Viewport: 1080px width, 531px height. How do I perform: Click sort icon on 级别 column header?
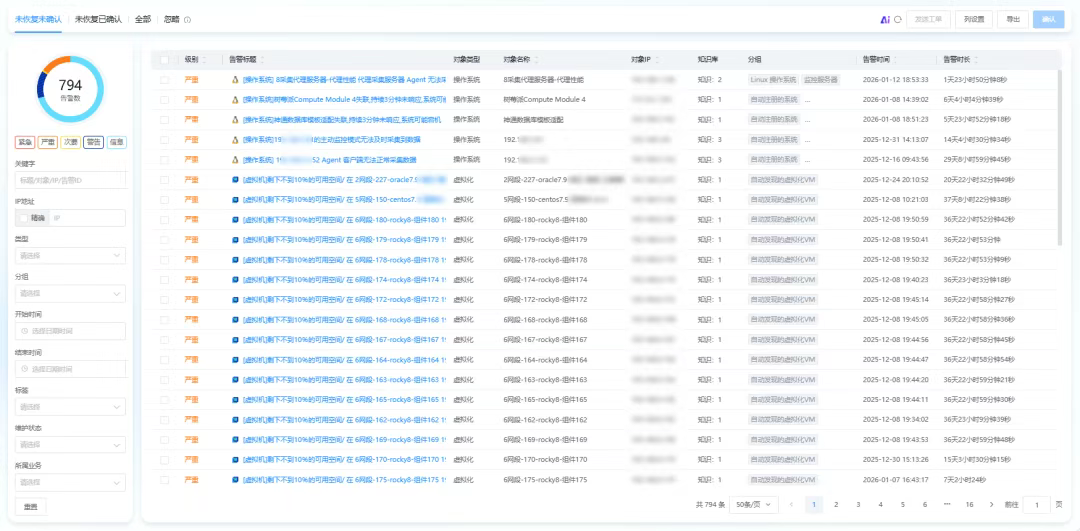[206, 60]
